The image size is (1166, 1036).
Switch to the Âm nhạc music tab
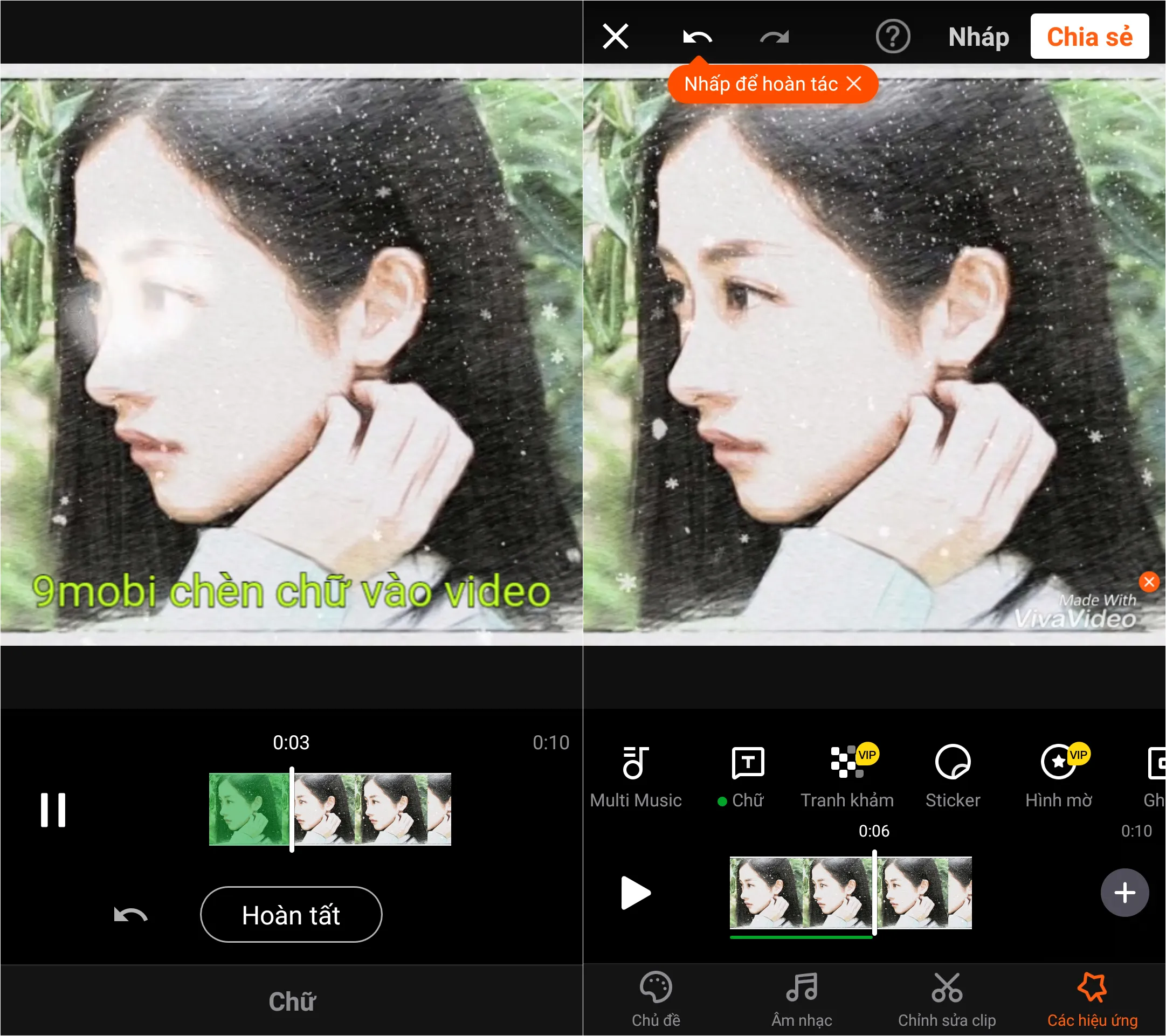pos(802,1000)
